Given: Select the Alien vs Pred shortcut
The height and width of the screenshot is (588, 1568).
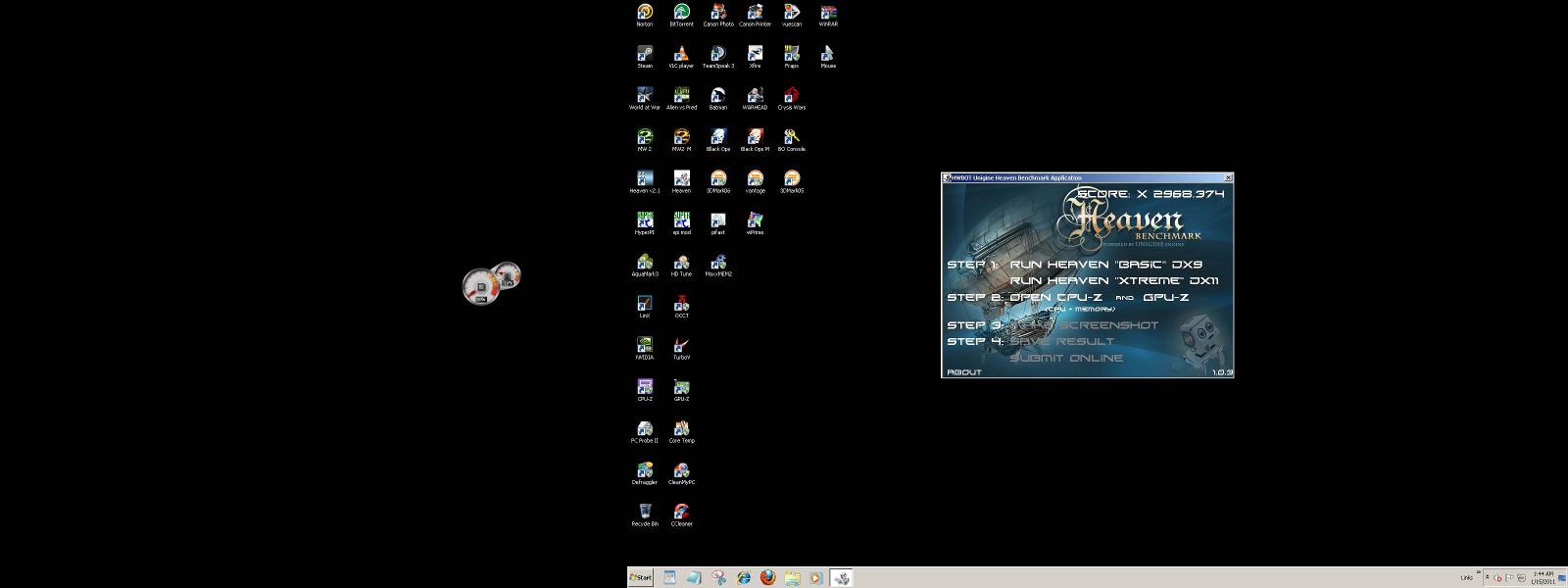Looking at the screenshot, I should (x=681, y=98).
